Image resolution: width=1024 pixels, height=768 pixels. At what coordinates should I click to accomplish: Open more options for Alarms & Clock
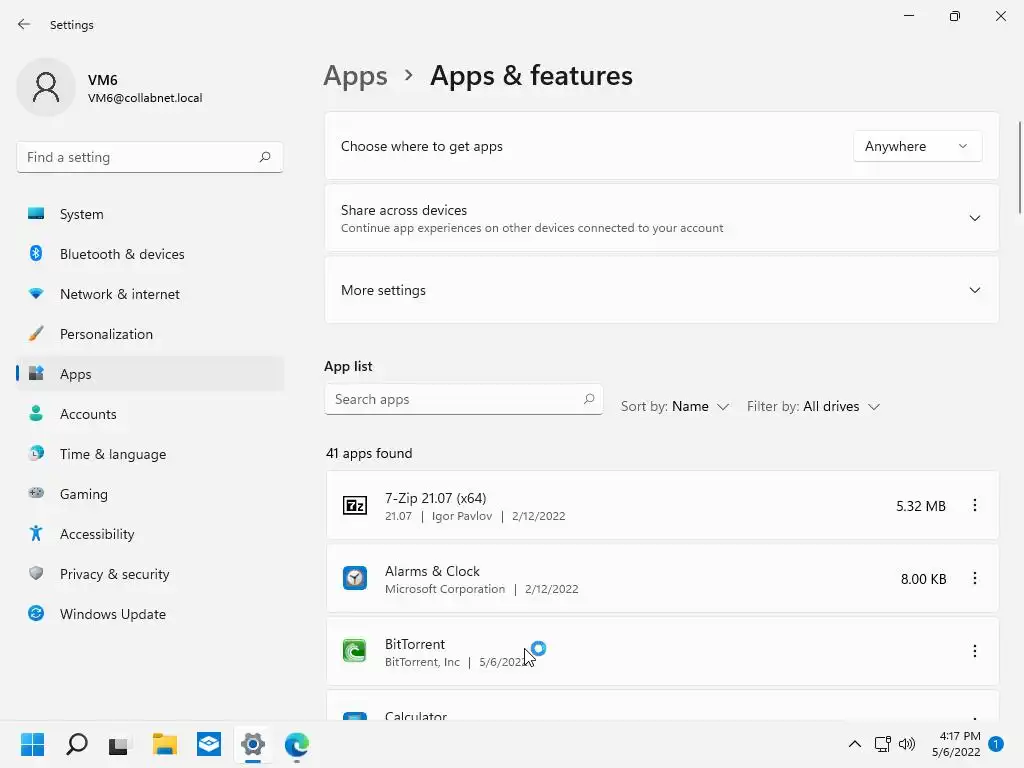(975, 578)
